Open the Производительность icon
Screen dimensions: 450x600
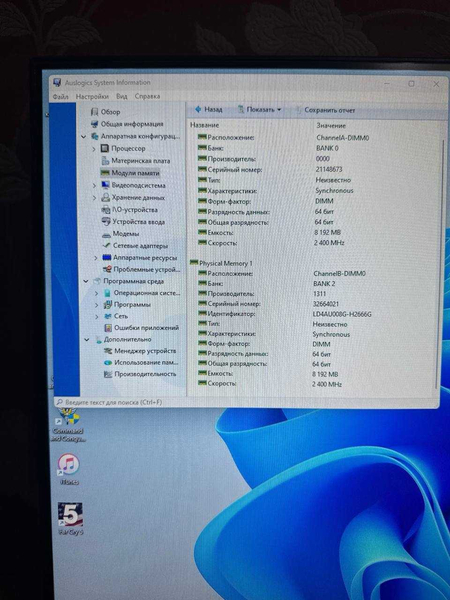tap(108, 374)
